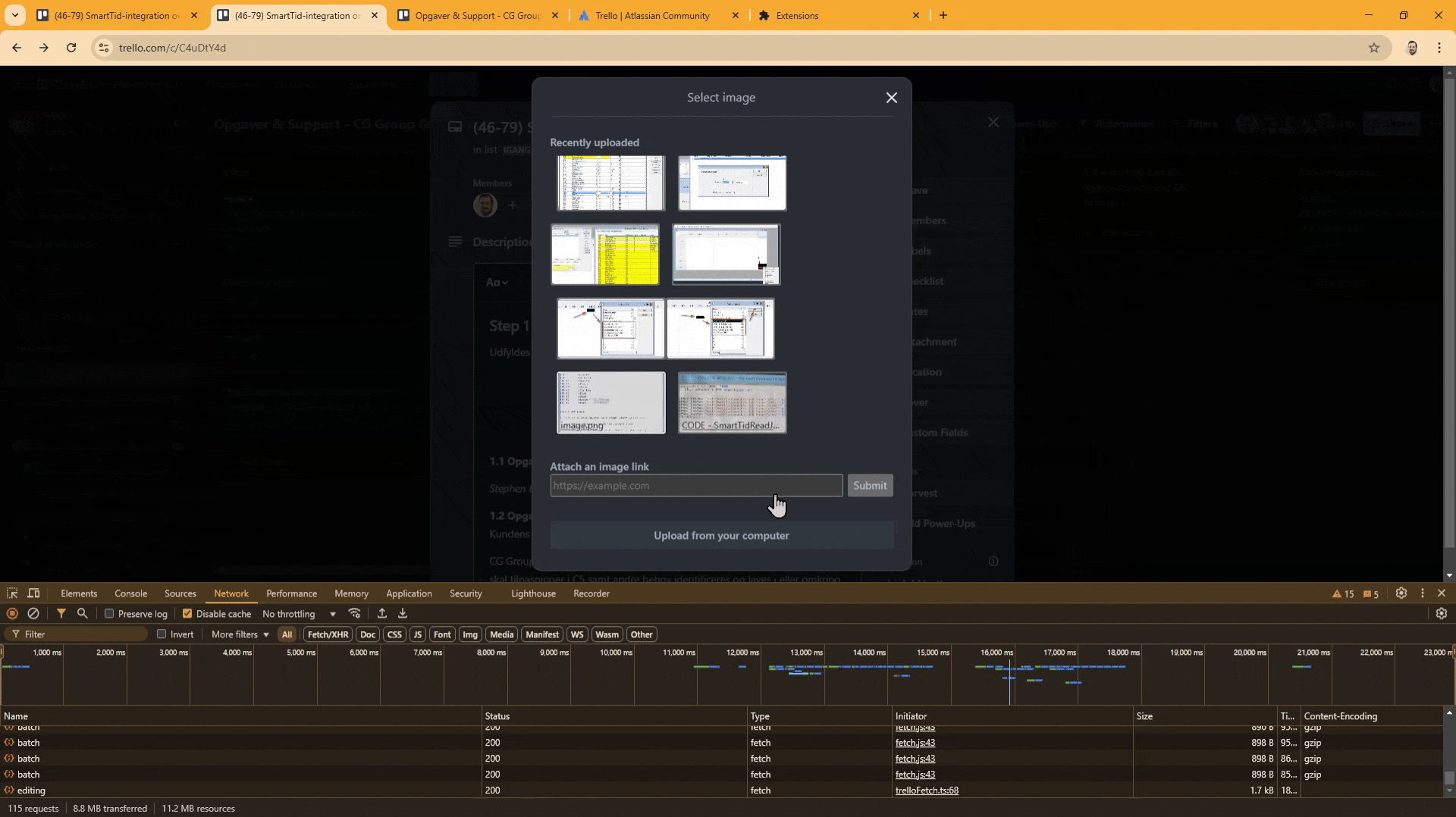The image size is (1456, 817).
Task: Open the tab search dropdown arrow
Action: (x=15, y=15)
